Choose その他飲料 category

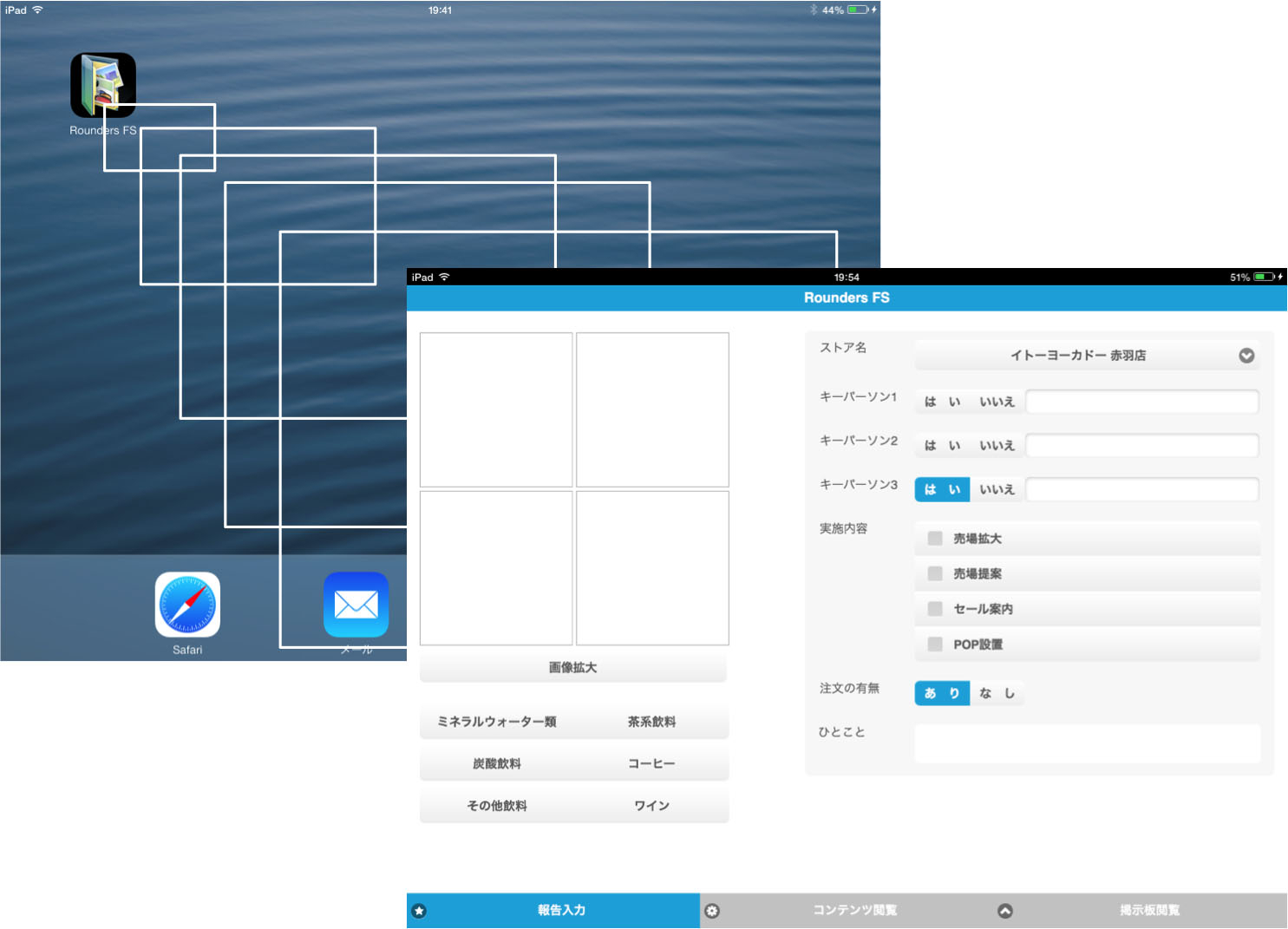497,806
